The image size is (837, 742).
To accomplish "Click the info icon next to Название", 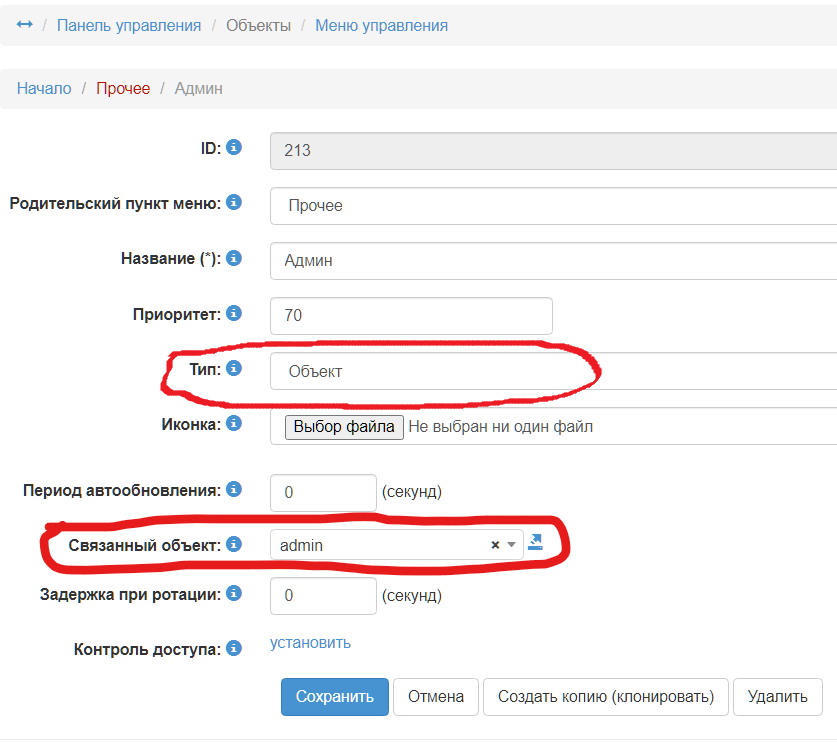I will click(x=234, y=258).
